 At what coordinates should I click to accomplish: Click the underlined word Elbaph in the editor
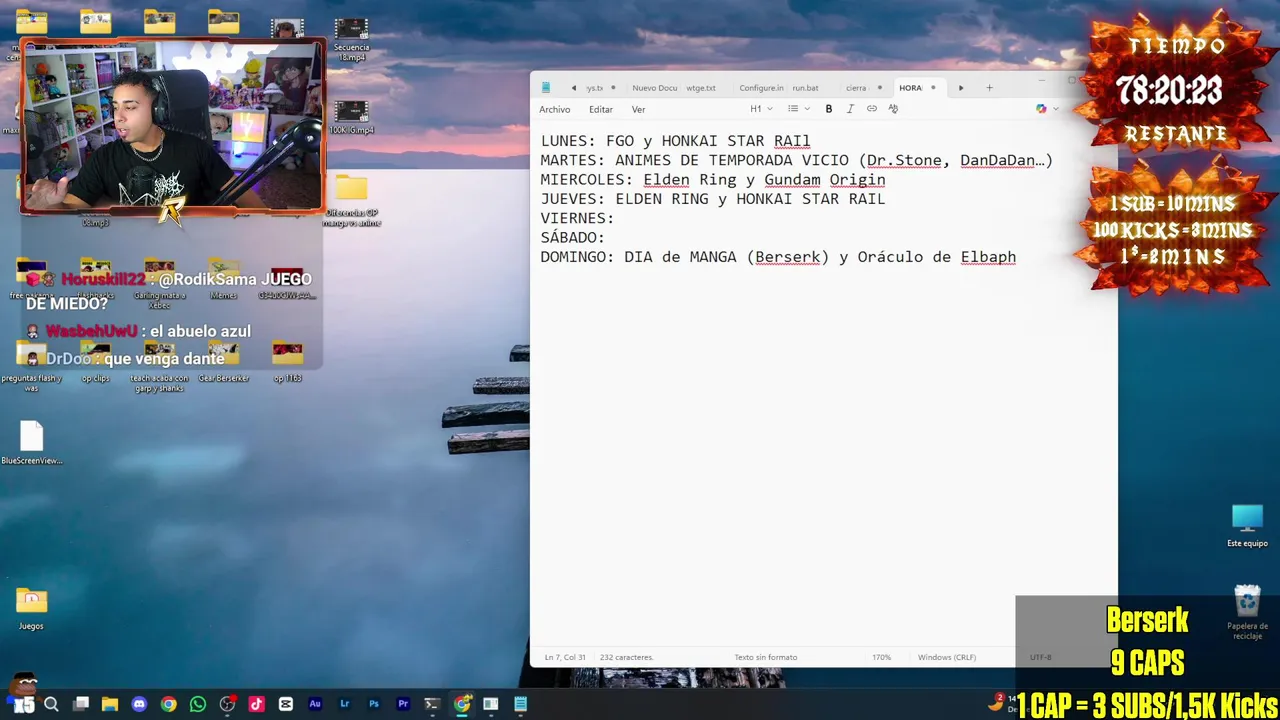[988, 257]
